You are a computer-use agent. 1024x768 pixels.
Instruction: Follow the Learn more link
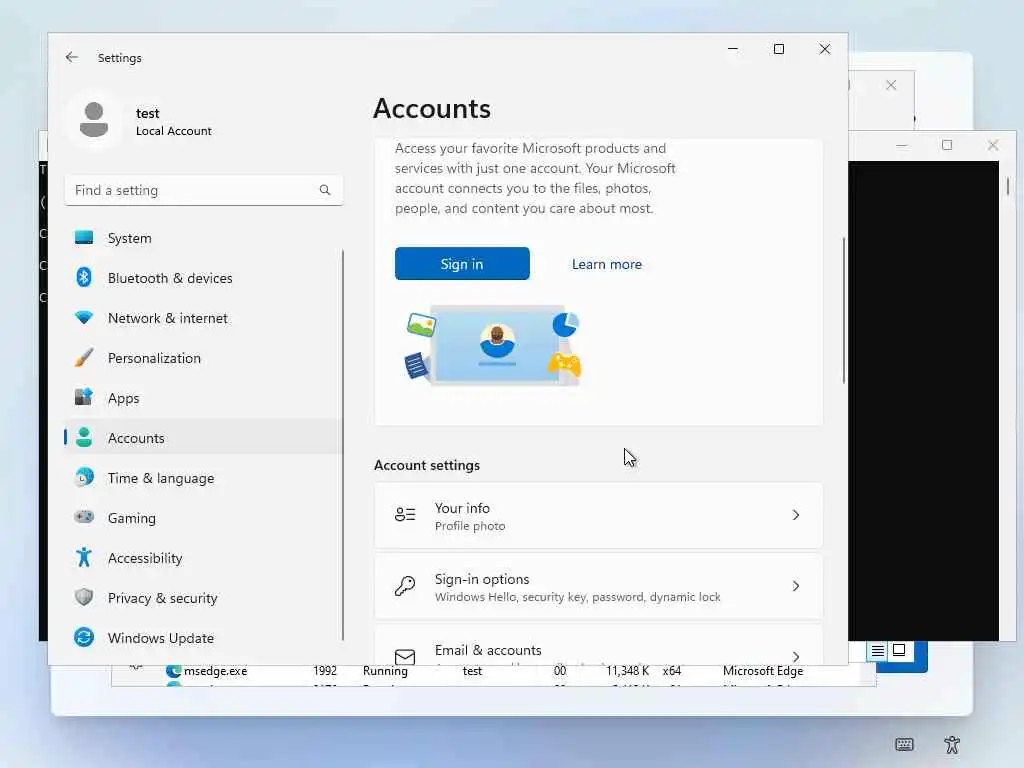[x=607, y=264]
